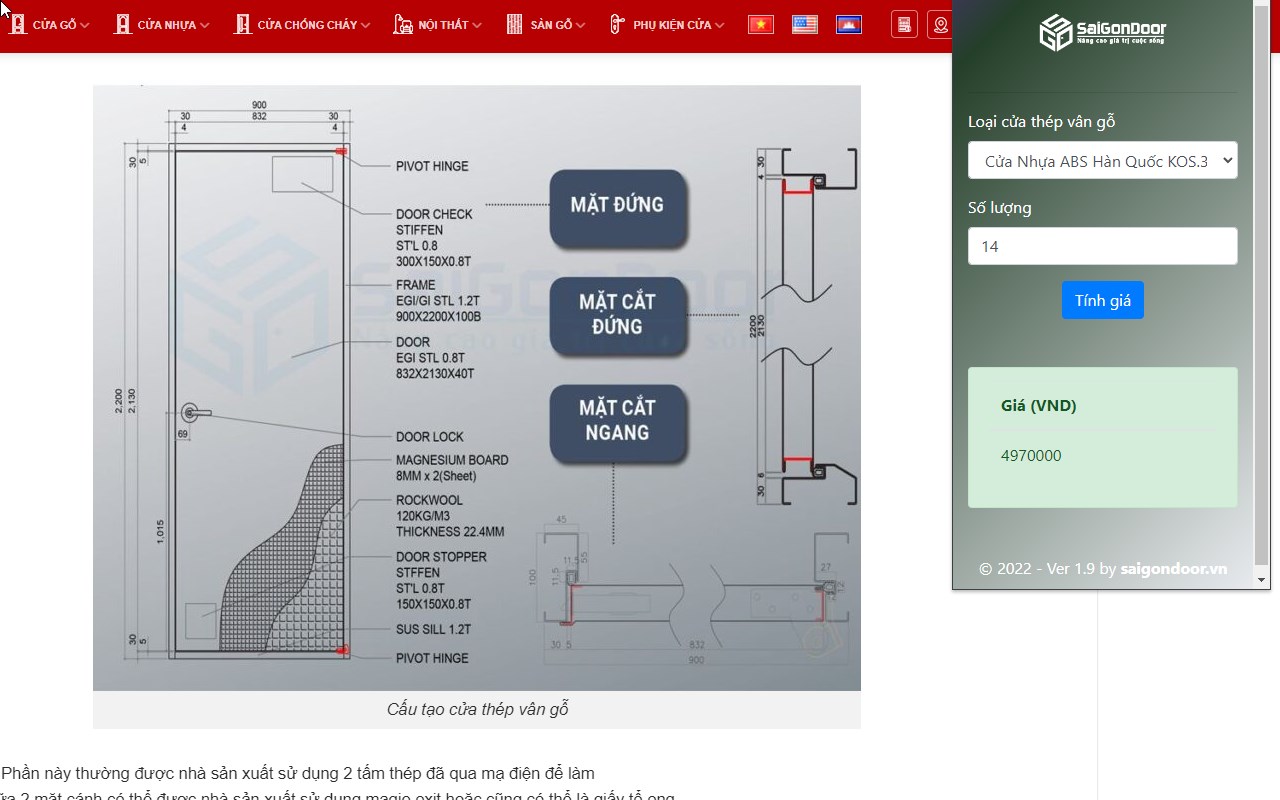The image size is (1280, 800).
Task: Expand the SÀN GỖ chevron arrow
Action: 581,26
